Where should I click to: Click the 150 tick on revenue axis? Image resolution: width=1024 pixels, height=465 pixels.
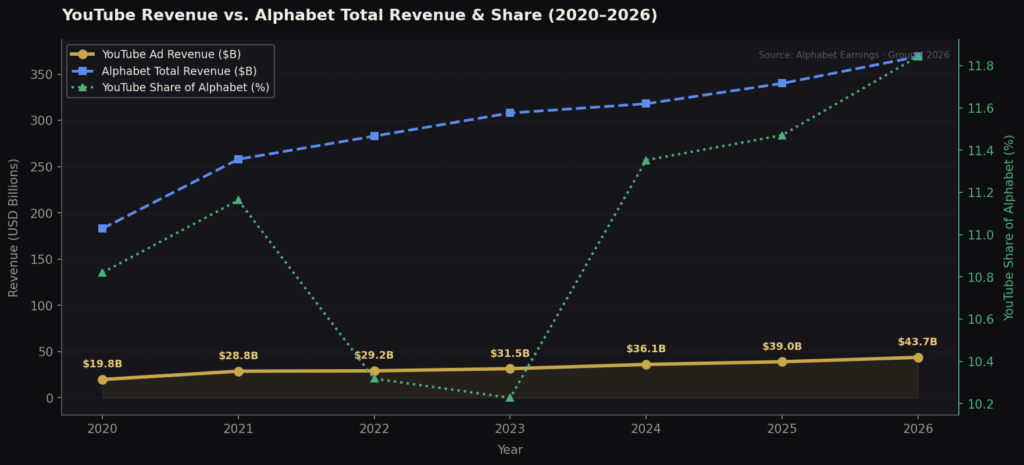pos(43,259)
